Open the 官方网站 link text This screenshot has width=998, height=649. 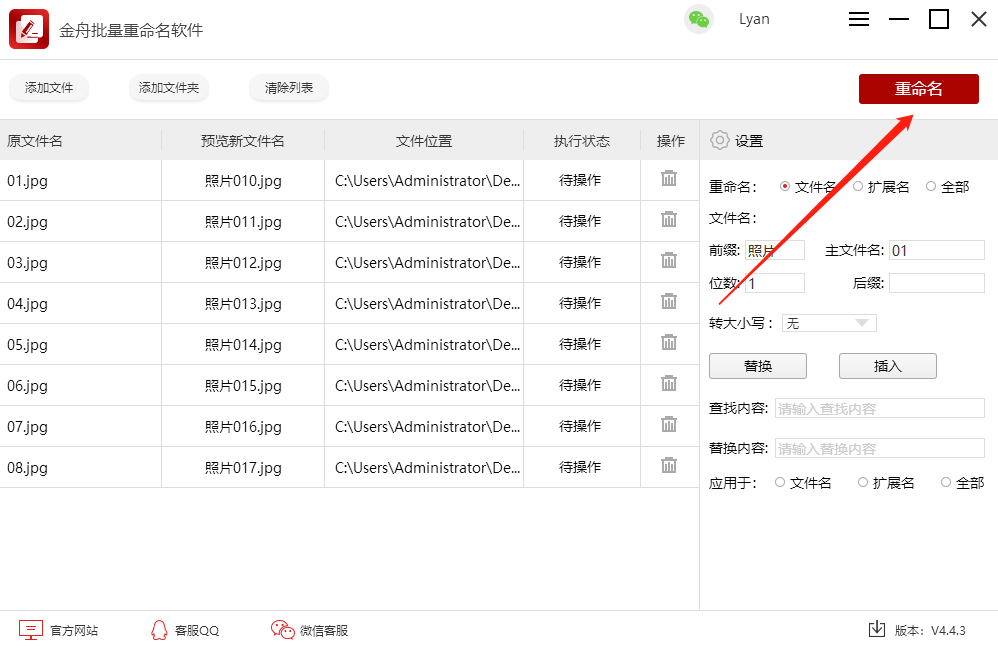pos(74,631)
